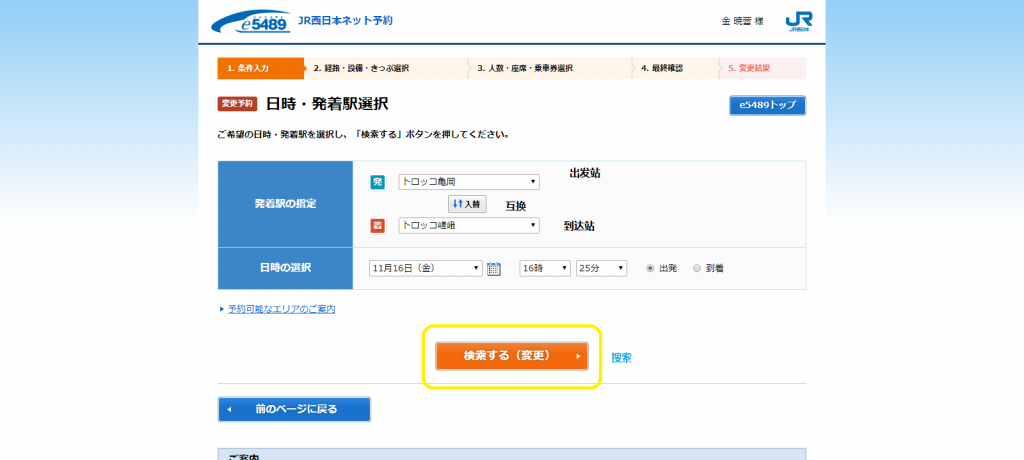1024x460 pixels.
Task: Open 予約可能なエリアのご案内 link
Action: [281, 309]
